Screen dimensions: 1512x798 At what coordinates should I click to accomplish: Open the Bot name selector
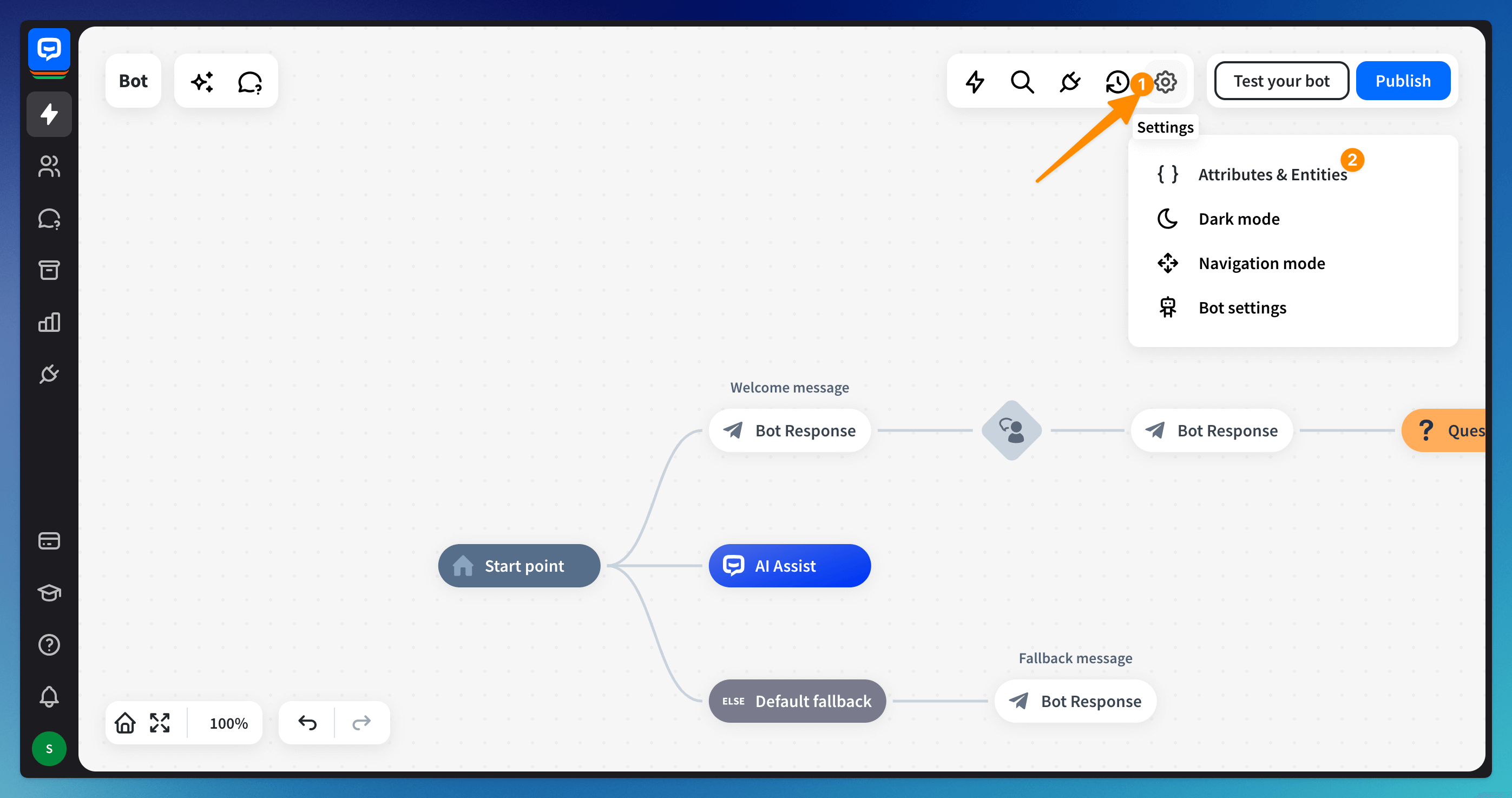(x=133, y=81)
